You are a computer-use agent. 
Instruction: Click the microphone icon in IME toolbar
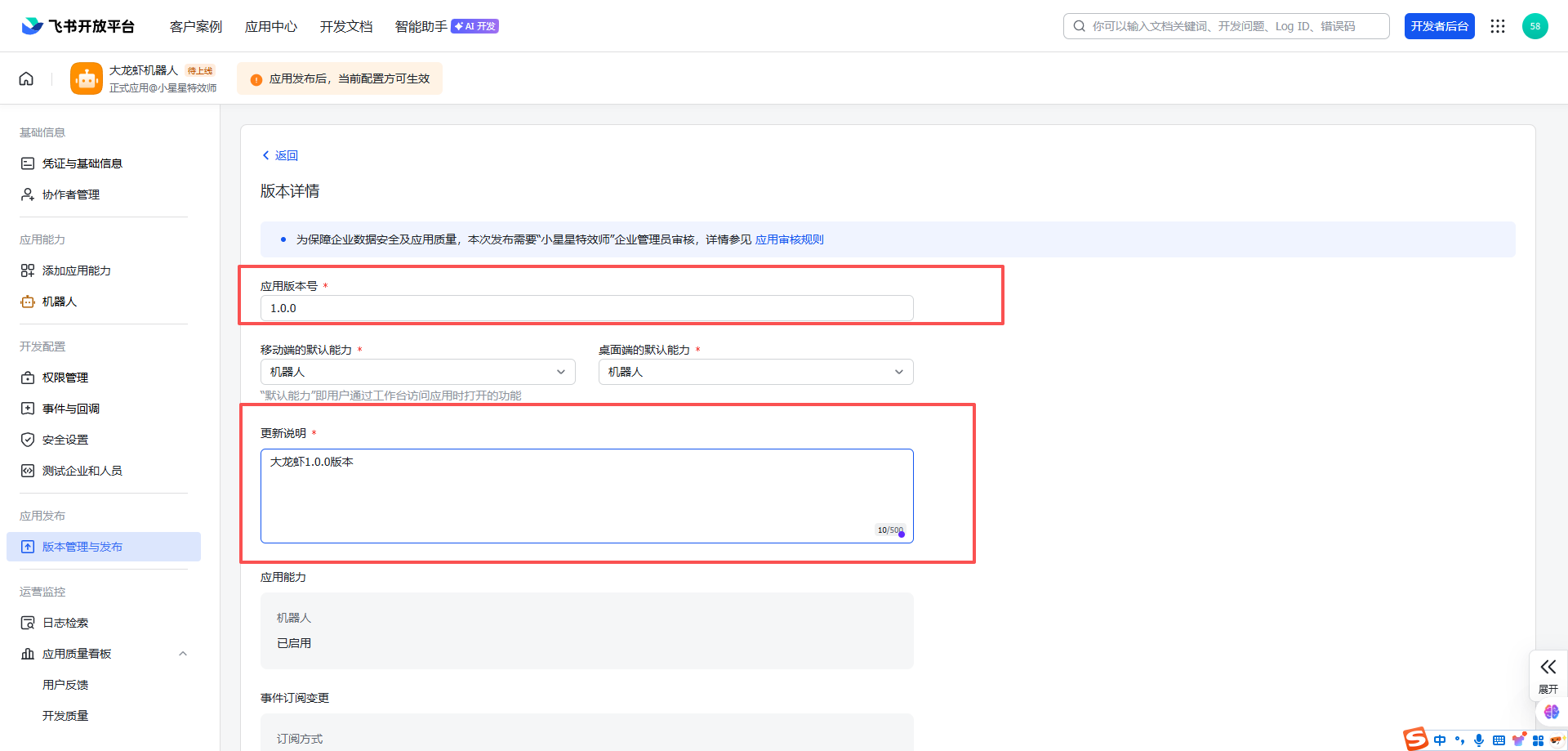point(1479,740)
